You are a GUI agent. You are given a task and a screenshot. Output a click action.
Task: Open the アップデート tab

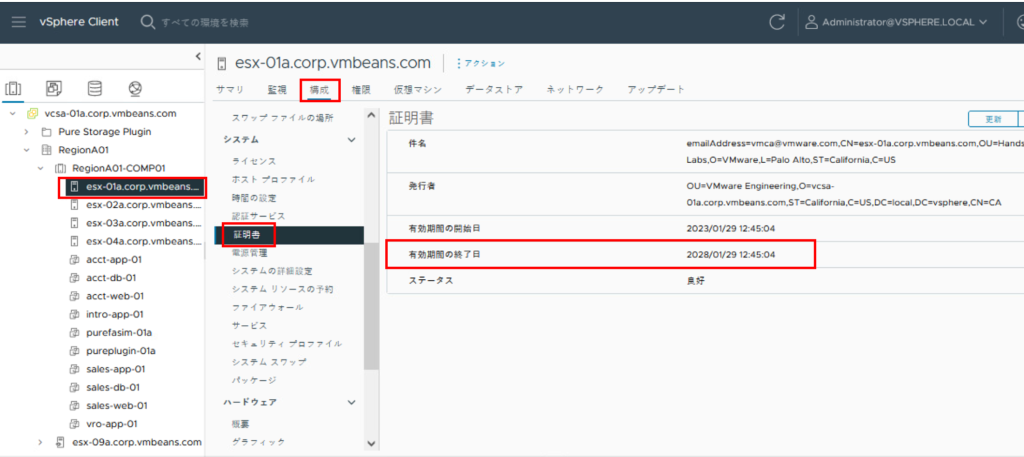(656, 90)
